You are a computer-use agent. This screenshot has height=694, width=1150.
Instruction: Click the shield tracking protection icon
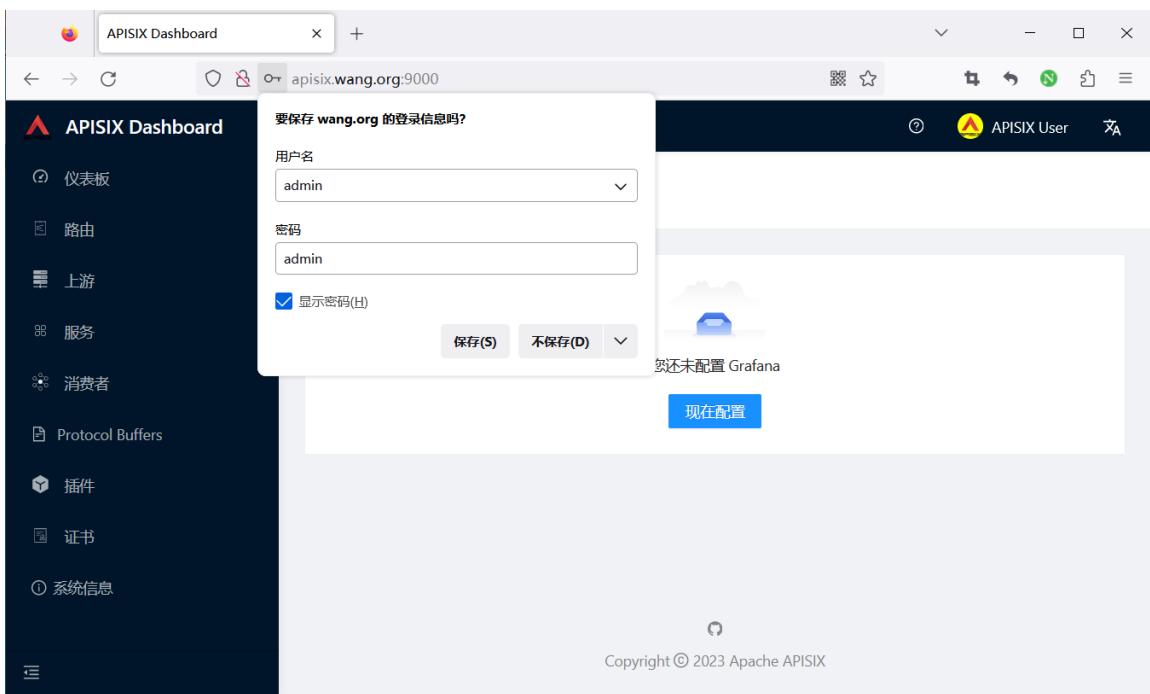[x=213, y=78]
